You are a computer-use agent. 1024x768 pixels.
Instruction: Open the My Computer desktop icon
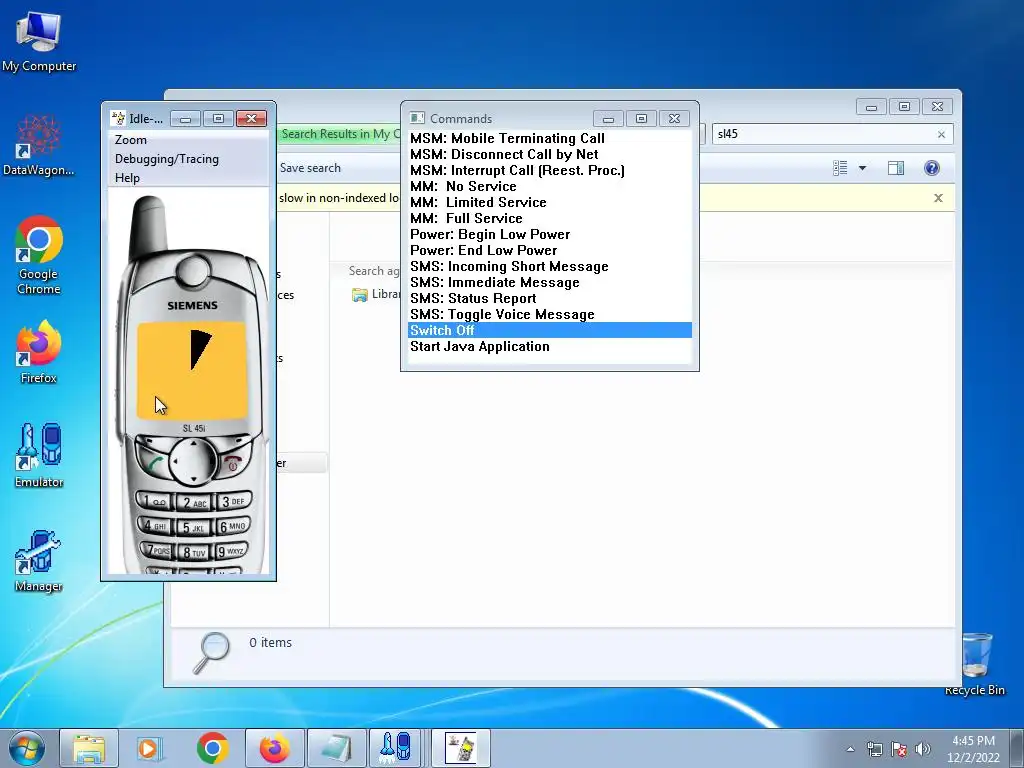[39, 41]
